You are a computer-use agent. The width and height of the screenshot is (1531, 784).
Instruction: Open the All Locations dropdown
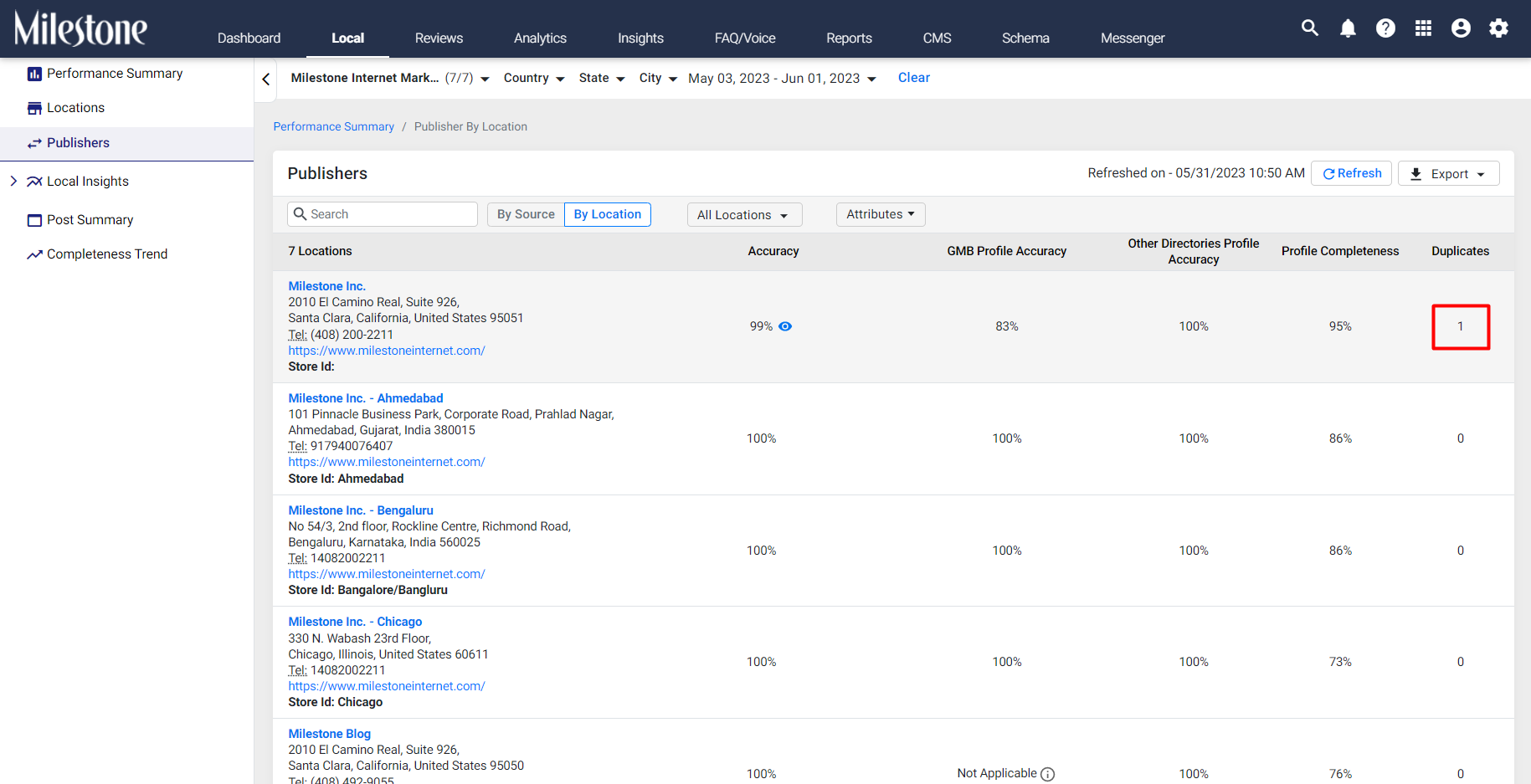point(745,215)
